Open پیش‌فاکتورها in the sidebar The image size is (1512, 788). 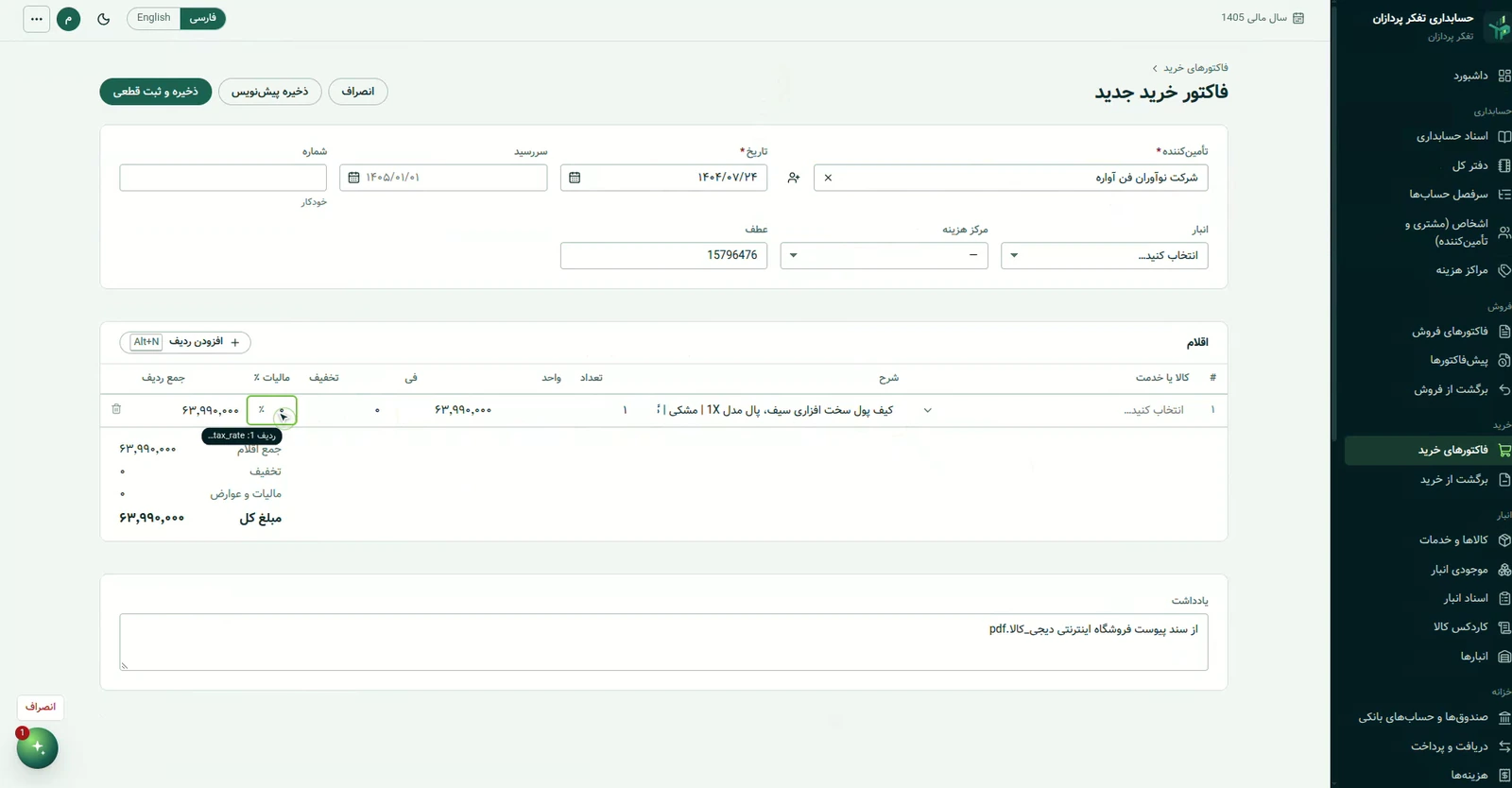tap(1428, 360)
